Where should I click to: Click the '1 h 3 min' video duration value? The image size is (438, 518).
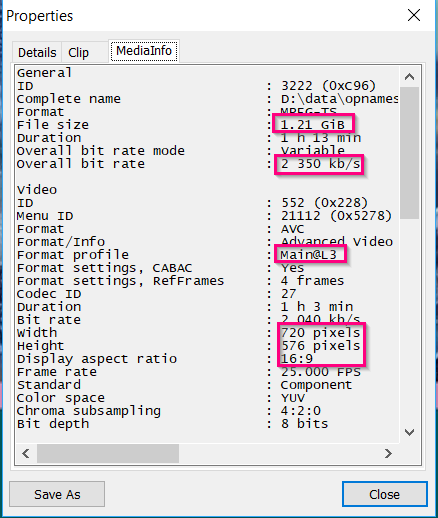[317, 307]
